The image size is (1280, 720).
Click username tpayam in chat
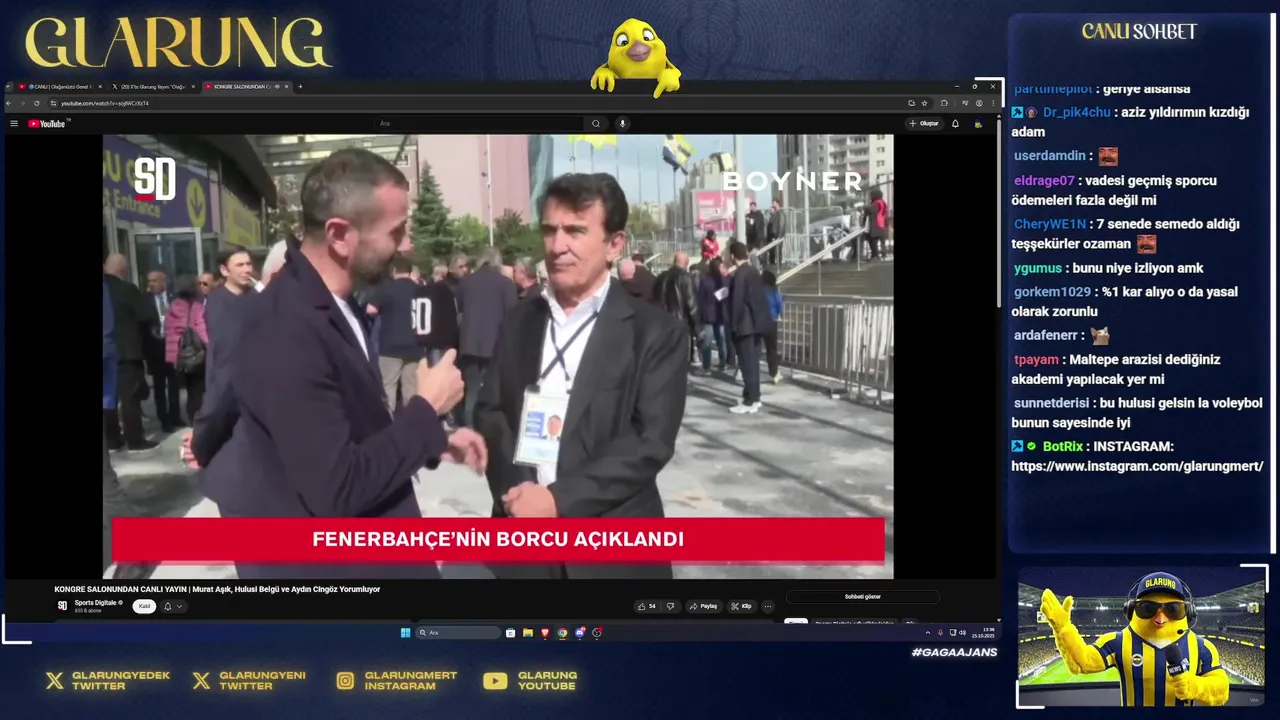[1036, 360]
